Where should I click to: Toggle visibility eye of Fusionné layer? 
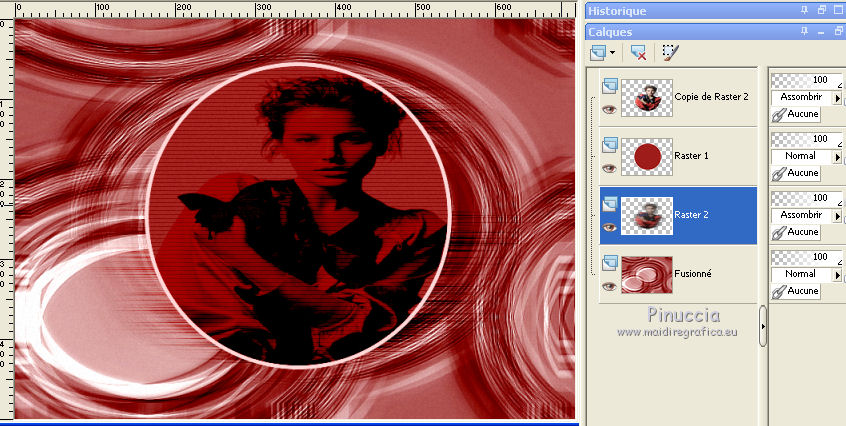coord(610,286)
